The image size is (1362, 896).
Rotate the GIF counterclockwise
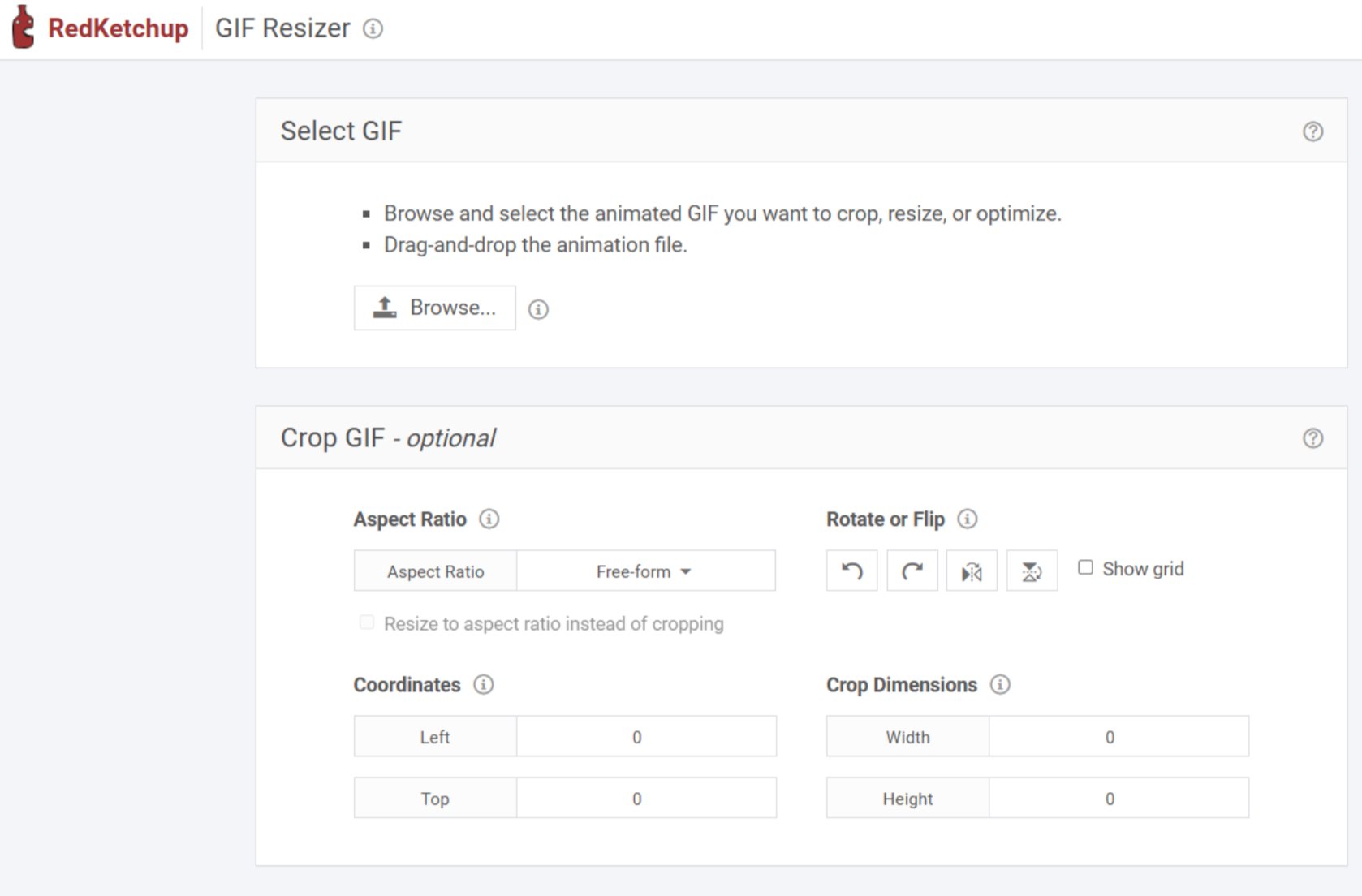[851, 571]
